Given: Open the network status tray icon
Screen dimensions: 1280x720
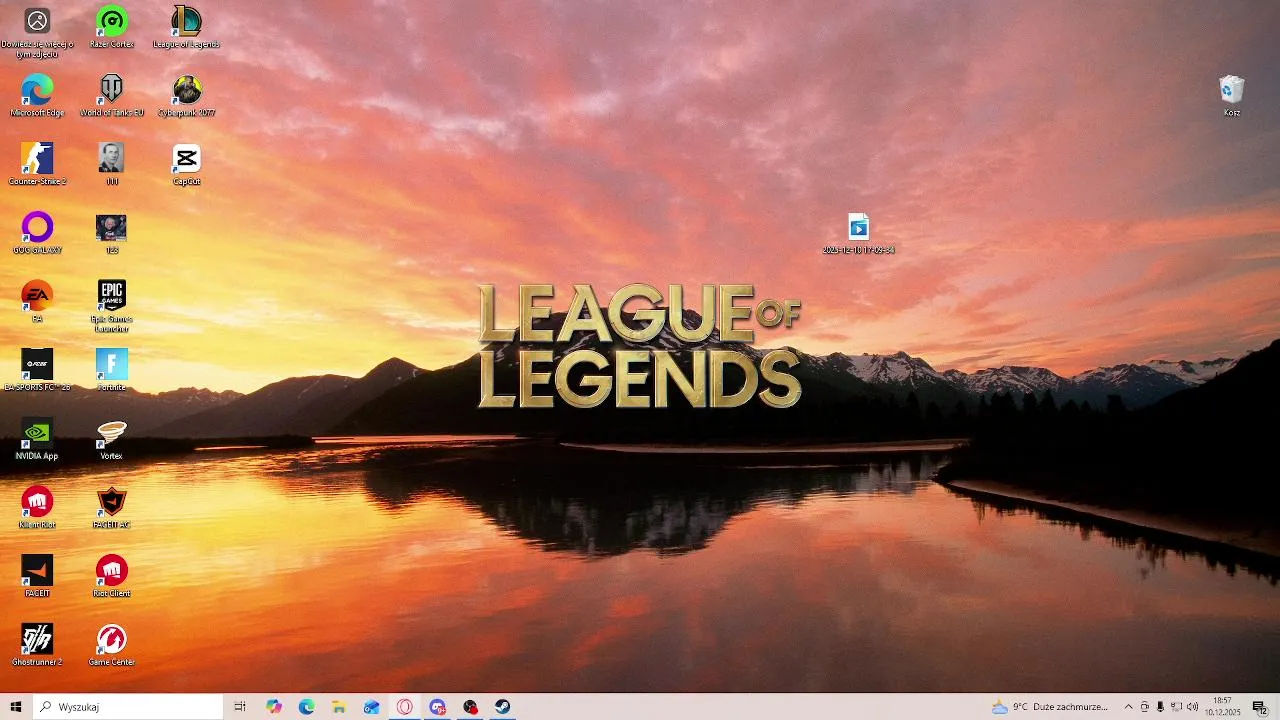Looking at the screenshot, I should (x=1176, y=707).
